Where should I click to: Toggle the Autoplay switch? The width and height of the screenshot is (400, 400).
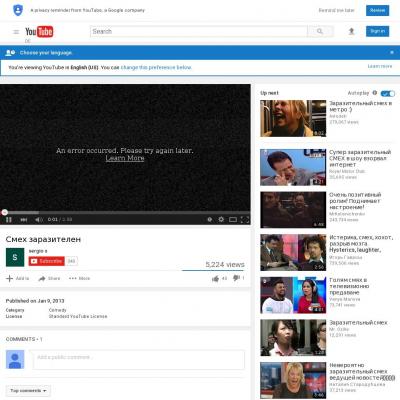(388, 93)
